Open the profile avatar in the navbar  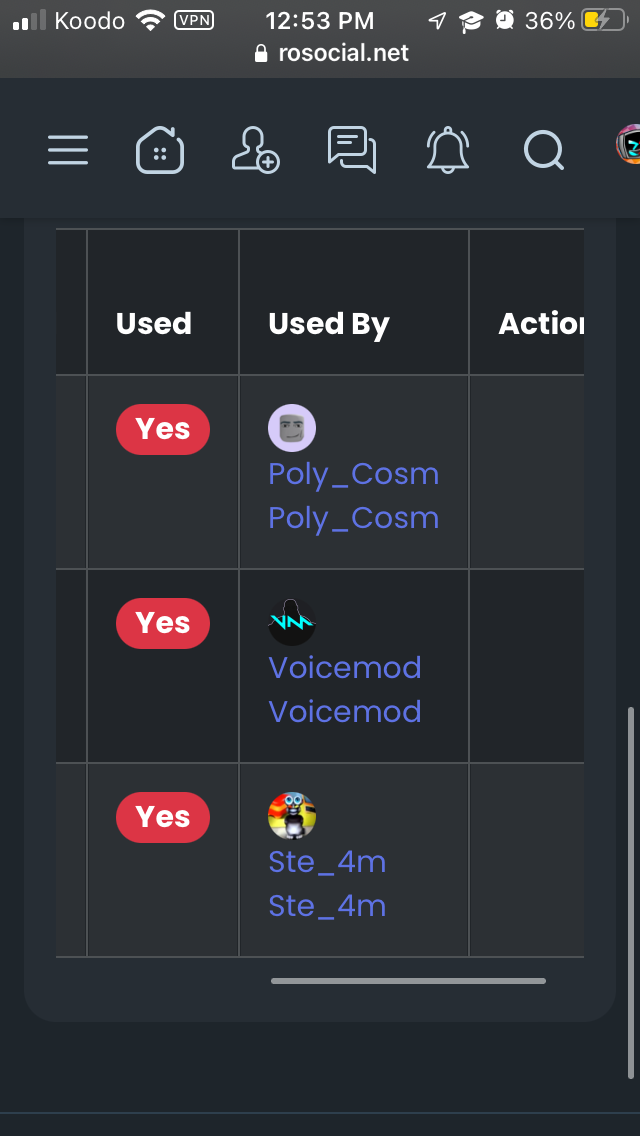(x=630, y=146)
